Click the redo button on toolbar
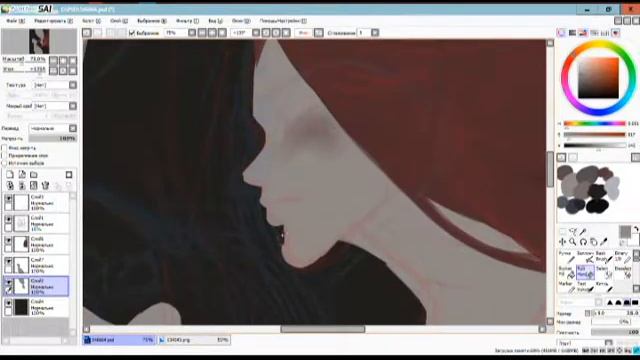The height and width of the screenshot is (360, 640). pos(98,33)
